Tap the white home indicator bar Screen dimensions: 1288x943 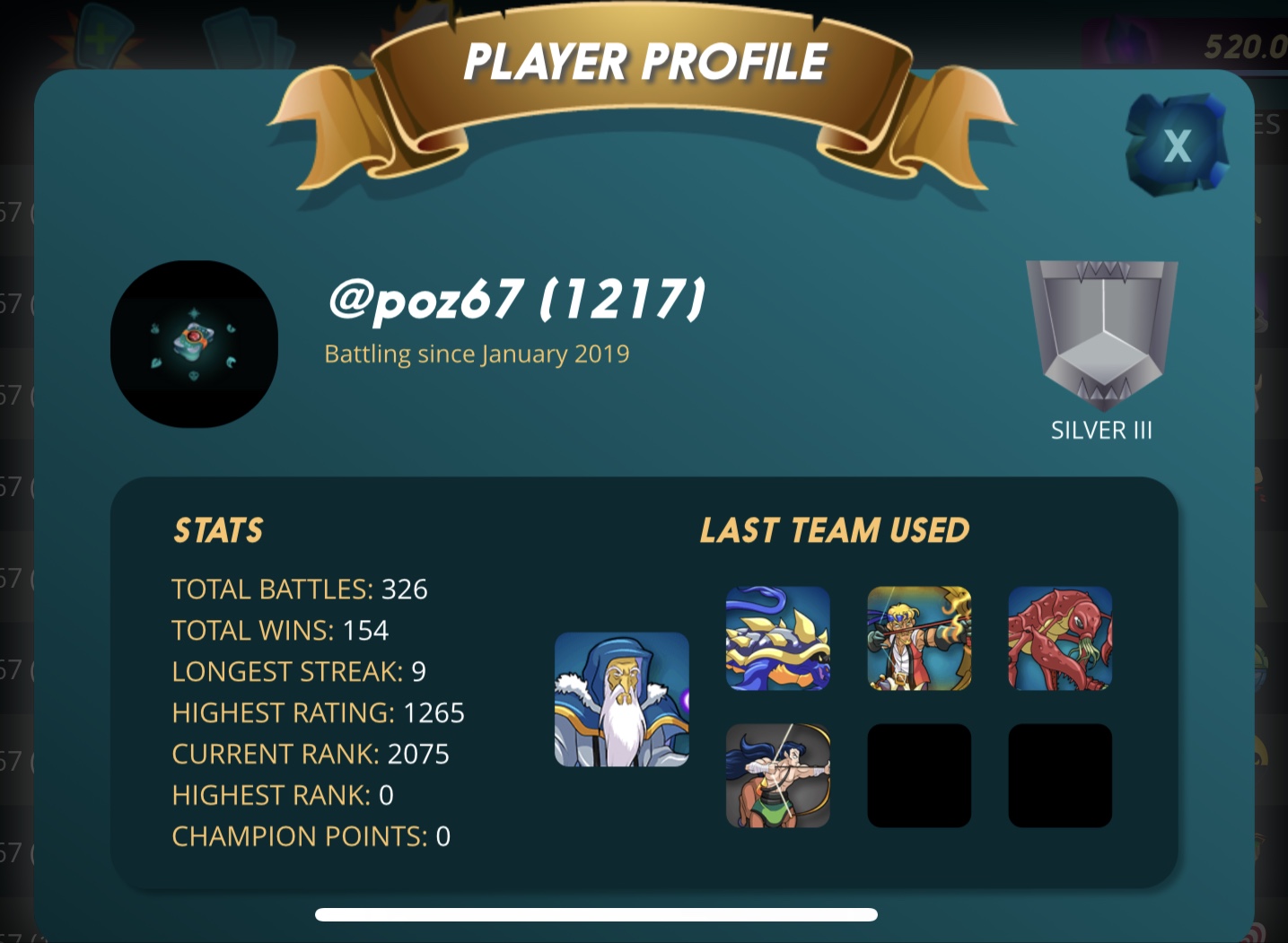596,914
